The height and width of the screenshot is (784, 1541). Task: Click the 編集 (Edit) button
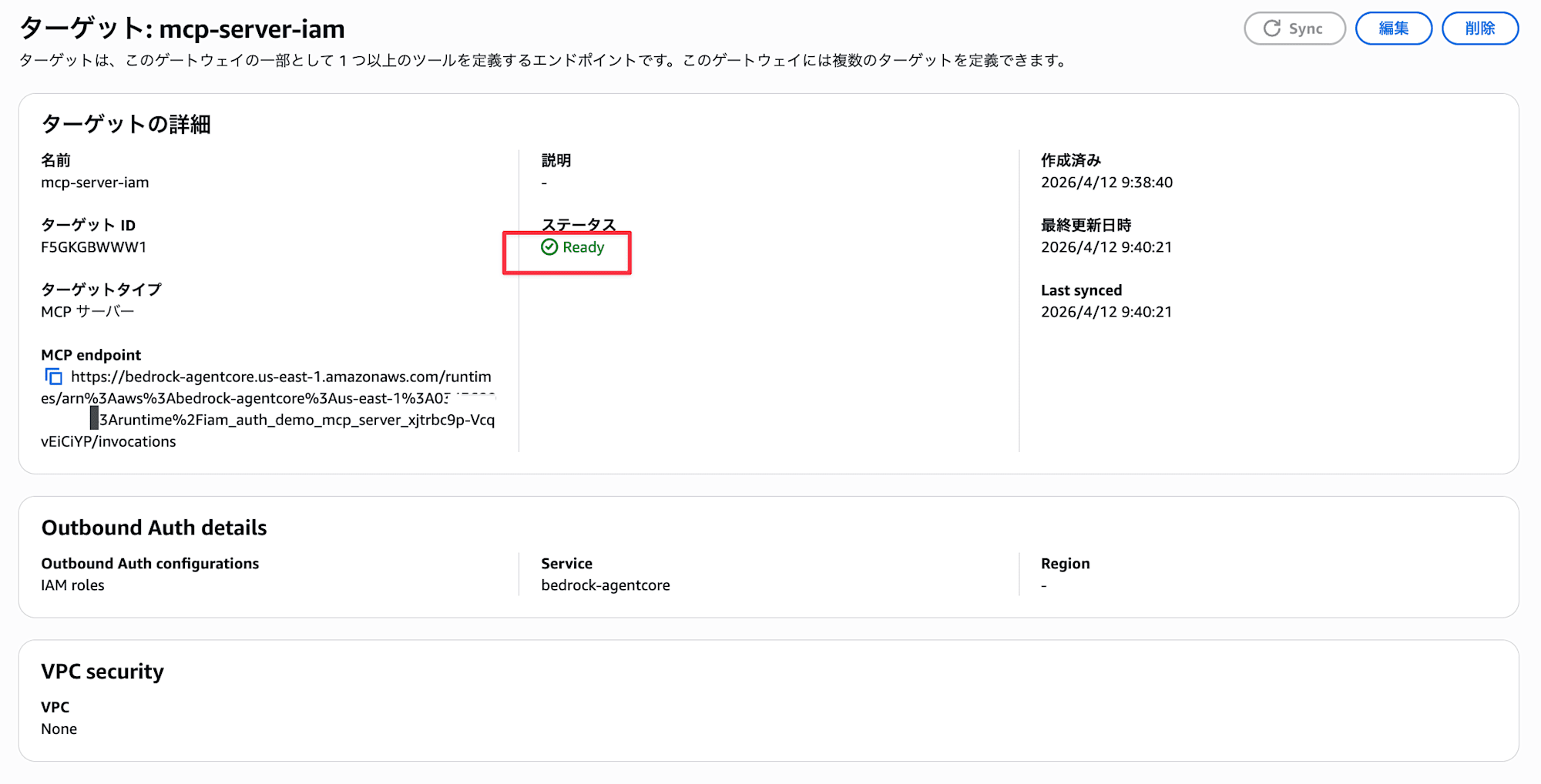[x=1393, y=28]
